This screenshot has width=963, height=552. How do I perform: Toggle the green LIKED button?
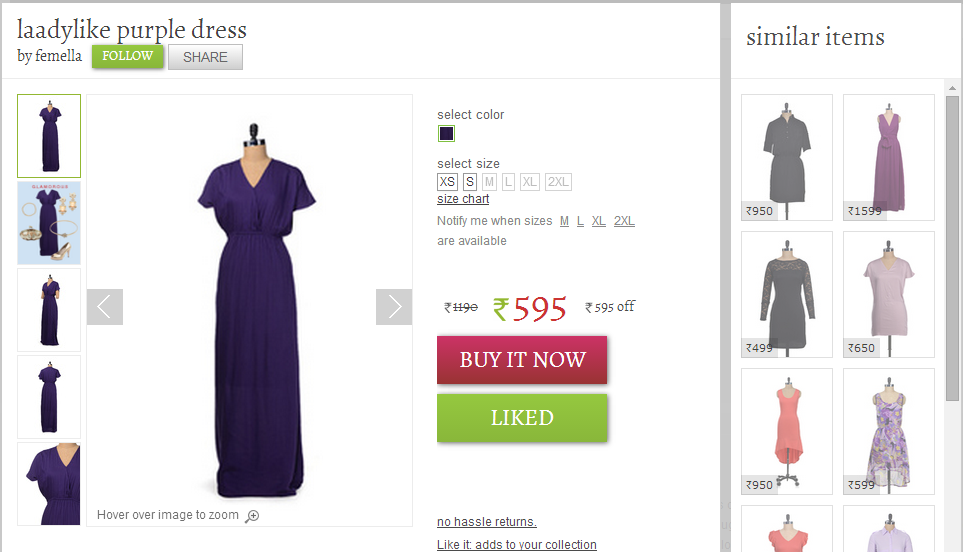pyautogui.click(x=522, y=418)
